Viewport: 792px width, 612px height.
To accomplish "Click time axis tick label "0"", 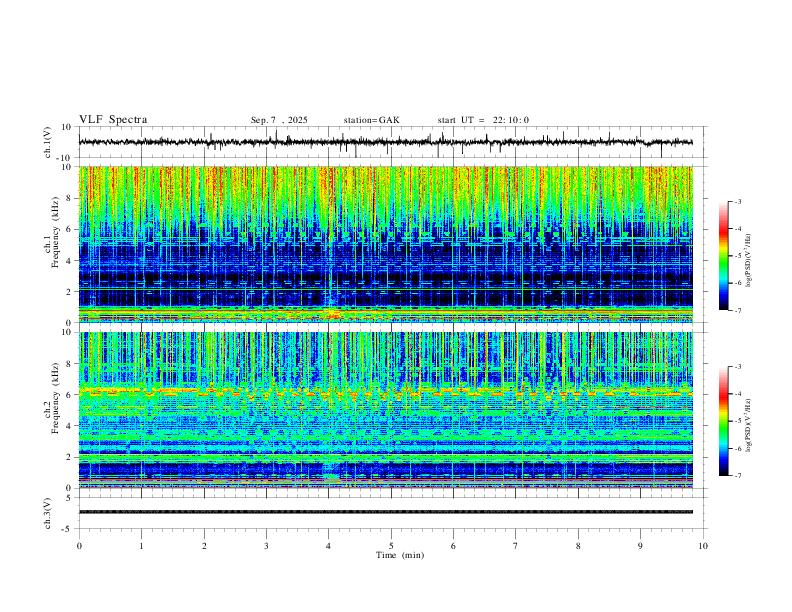I will click(x=79, y=546).
